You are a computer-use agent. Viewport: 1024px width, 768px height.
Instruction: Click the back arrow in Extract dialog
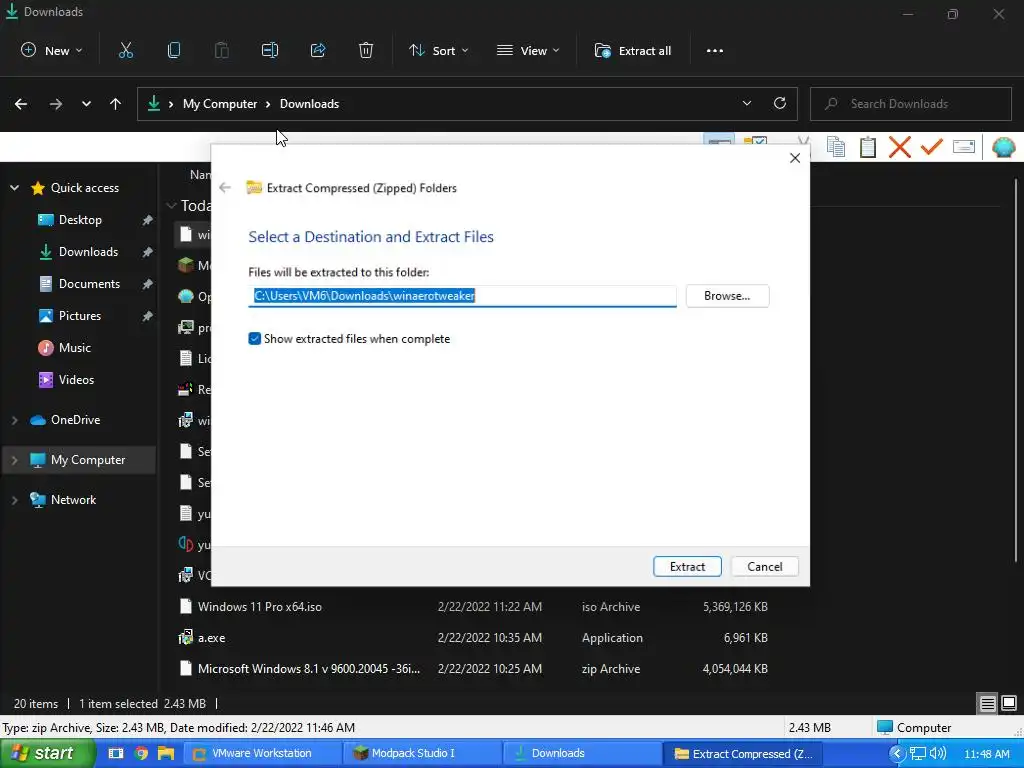point(225,187)
